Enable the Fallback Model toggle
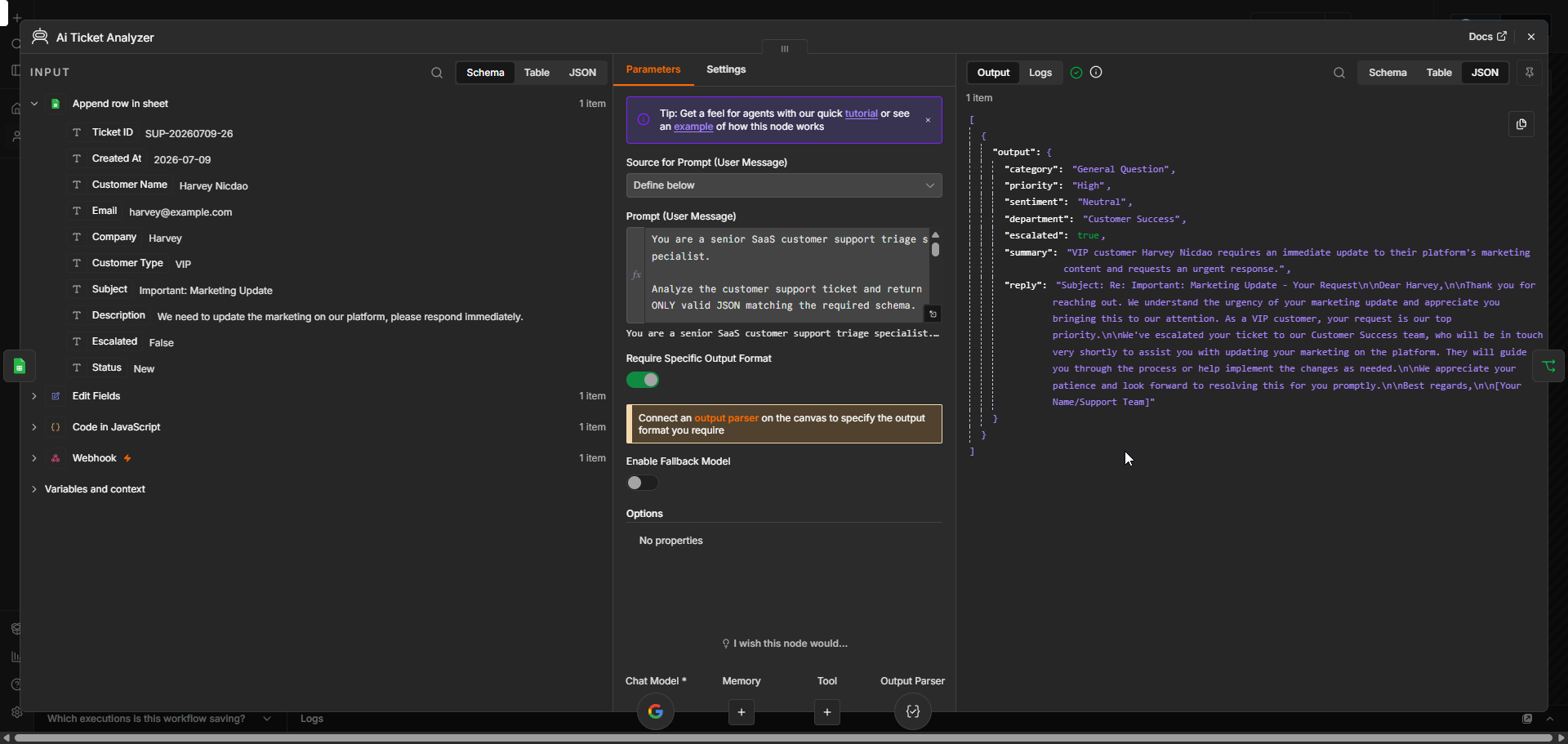The image size is (1568, 744). 643,483
